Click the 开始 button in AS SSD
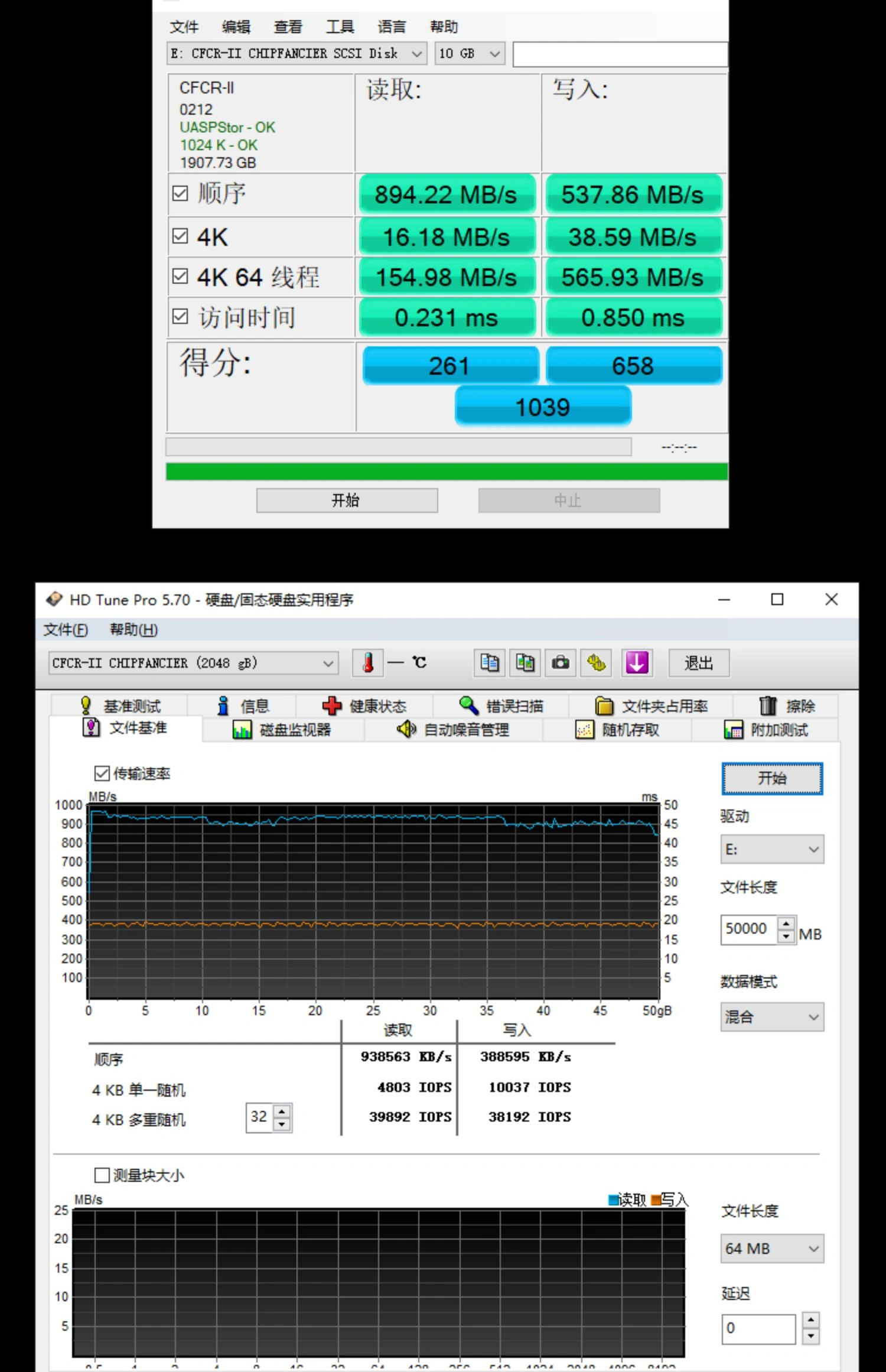The image size is (886, 1372). [347, 500]
